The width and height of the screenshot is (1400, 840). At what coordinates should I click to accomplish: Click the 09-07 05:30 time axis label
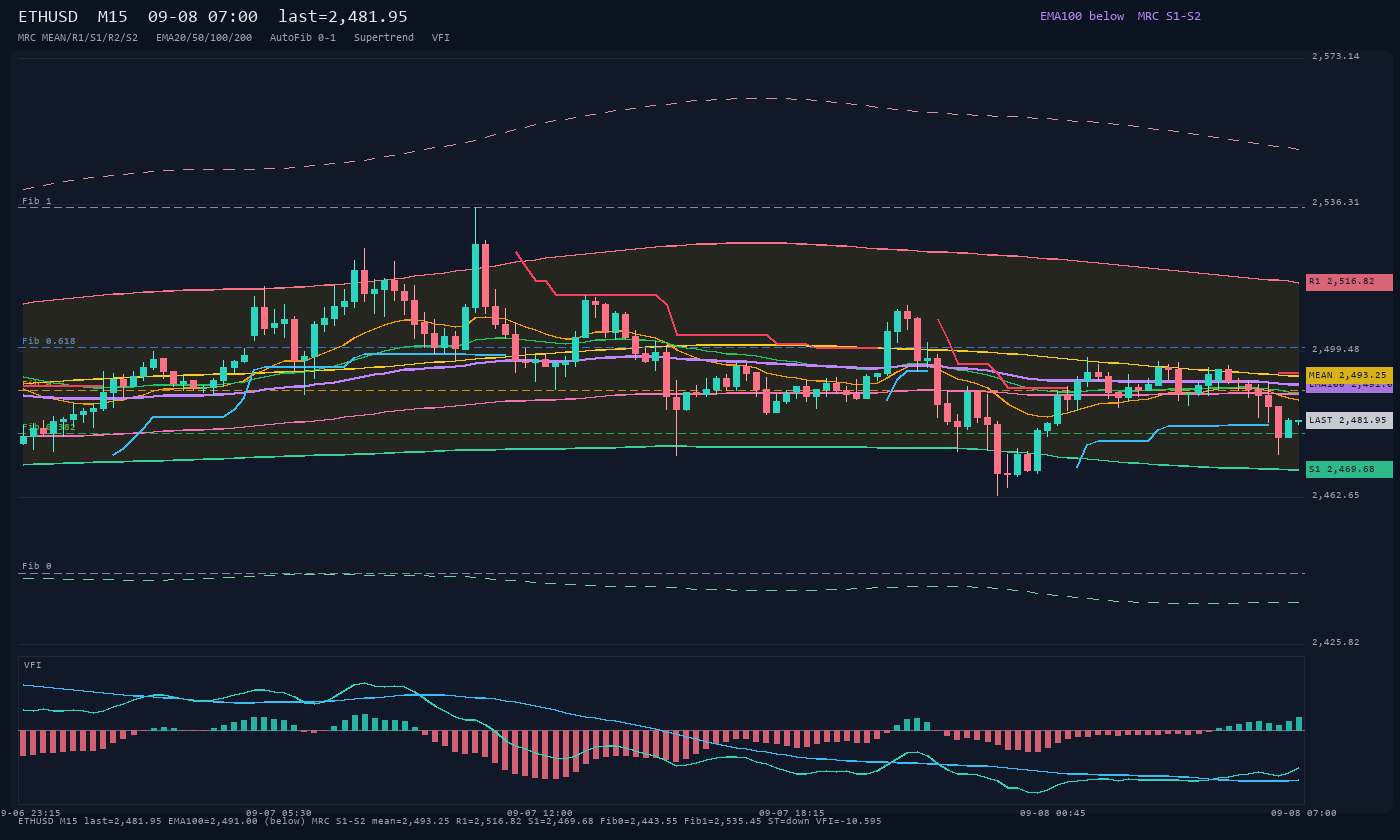[x=279, y=813]
